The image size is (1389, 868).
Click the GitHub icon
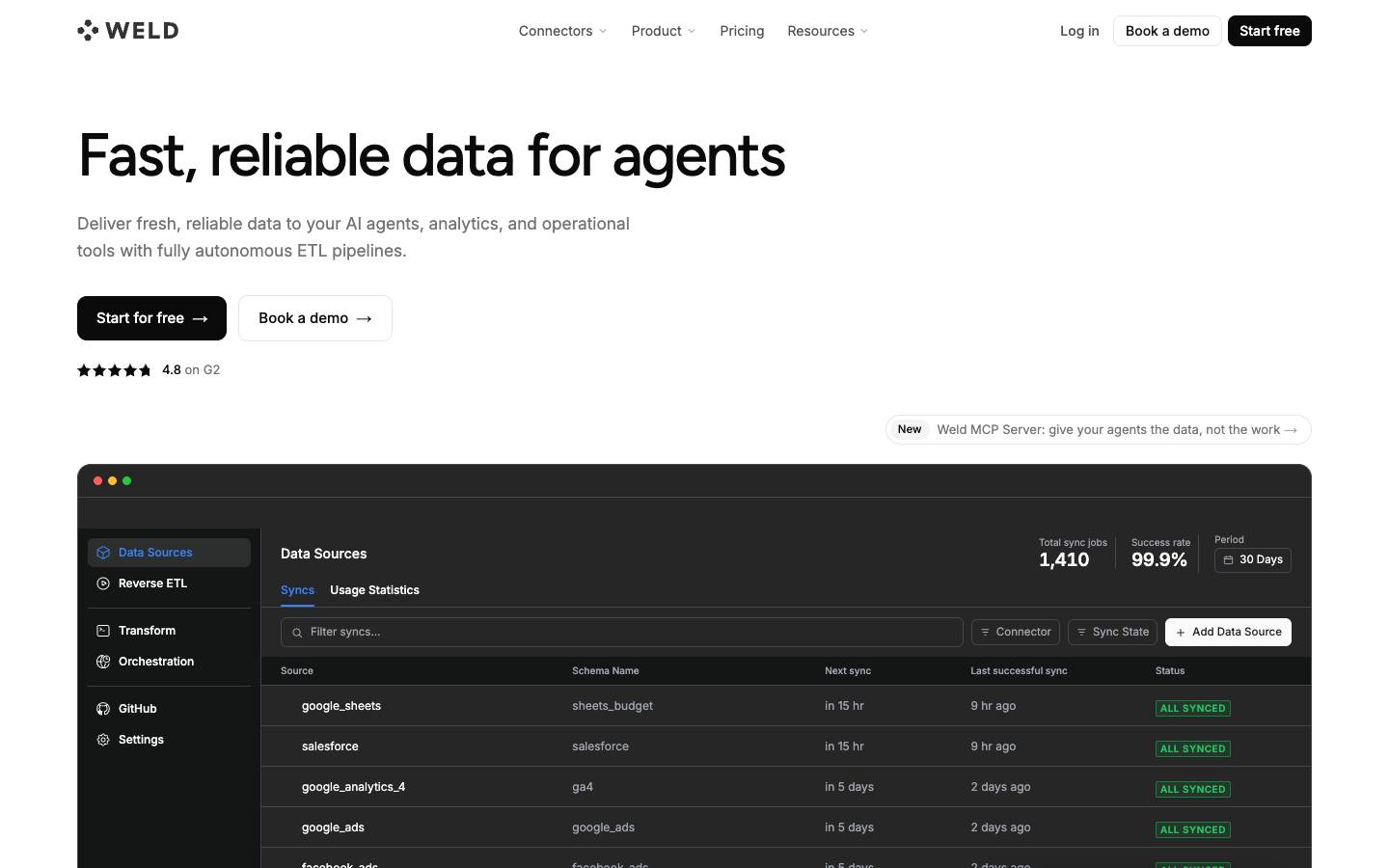[103, 709]
